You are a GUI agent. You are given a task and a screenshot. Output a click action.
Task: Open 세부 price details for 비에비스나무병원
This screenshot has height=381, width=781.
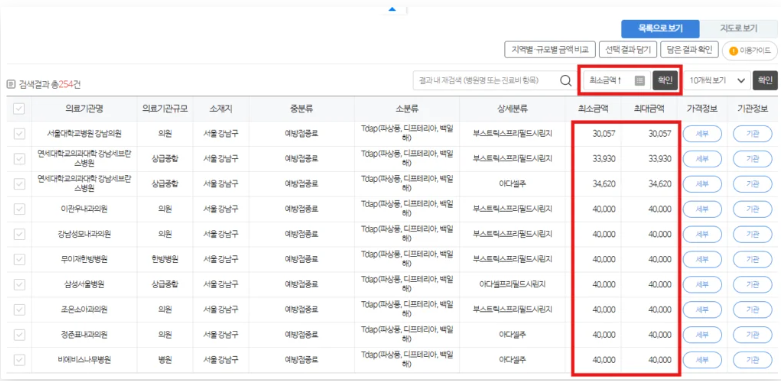coord(702,360)
